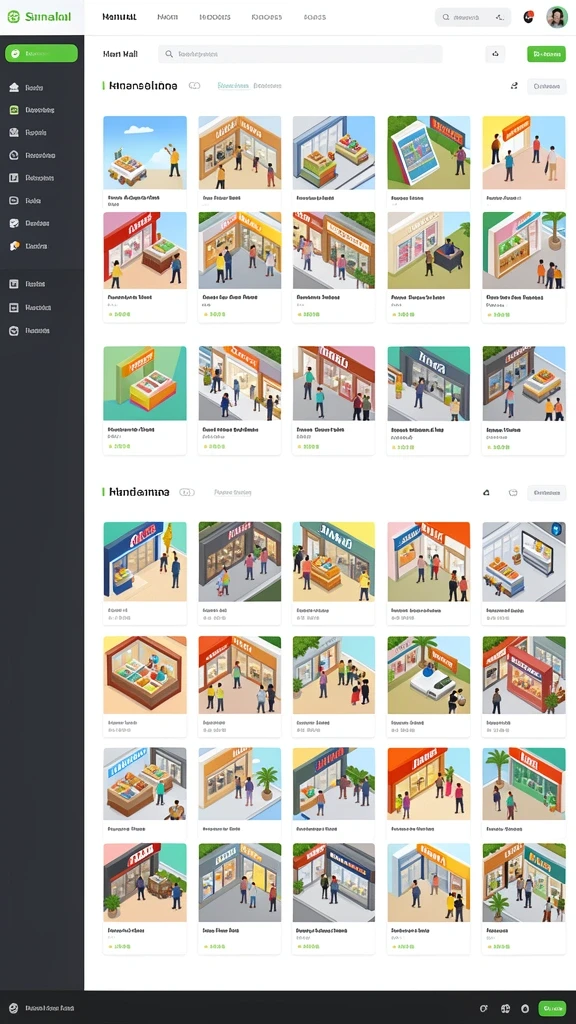The image size is (576, 1024).
Task: Click the notification icon beside the avatar
Action: 528,17
